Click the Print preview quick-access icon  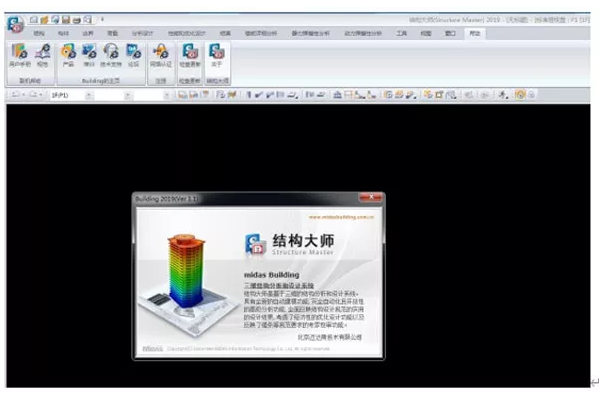88,19
